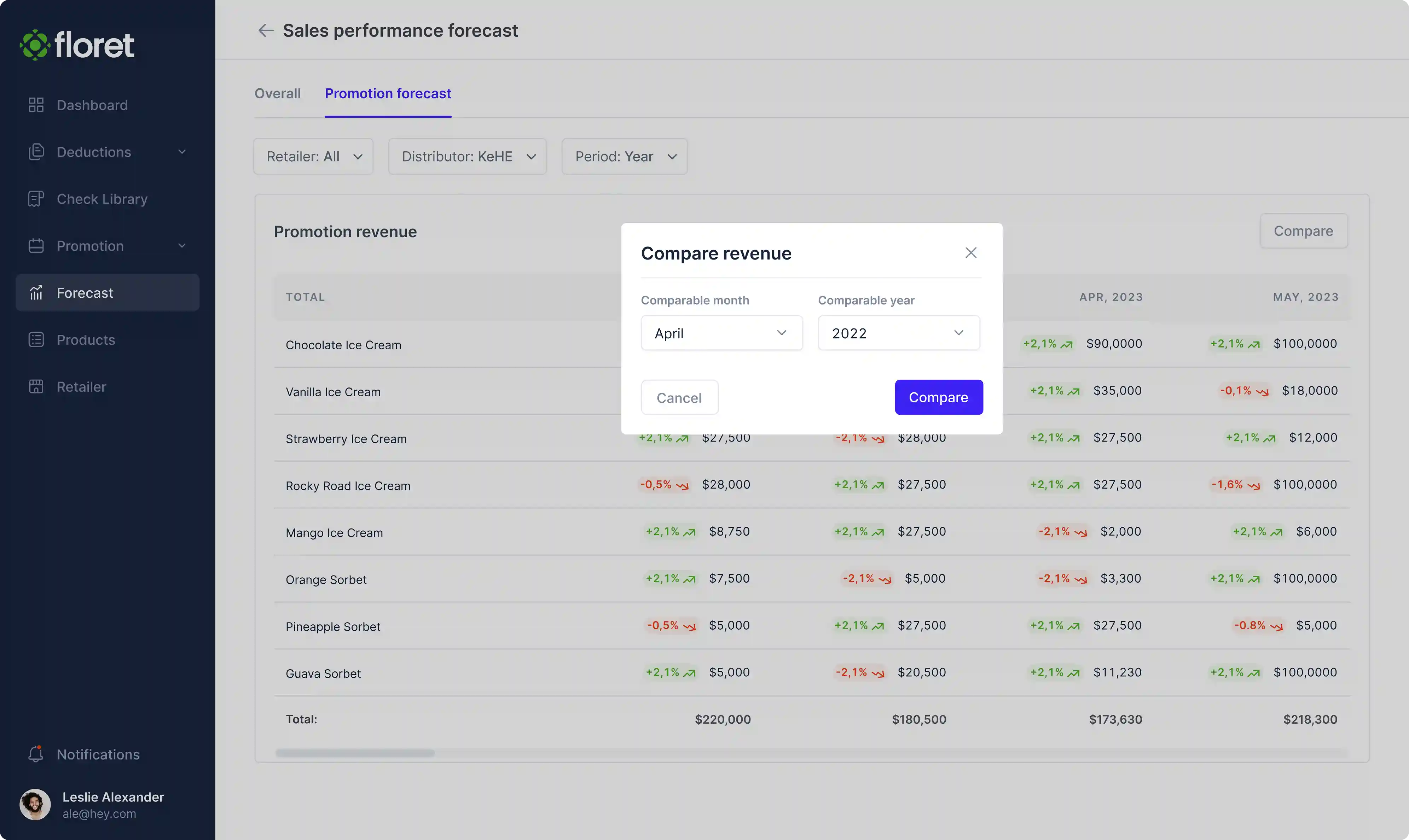
Task: Click the Rocky Road Ice Cream label
Action: pos(348,486)
